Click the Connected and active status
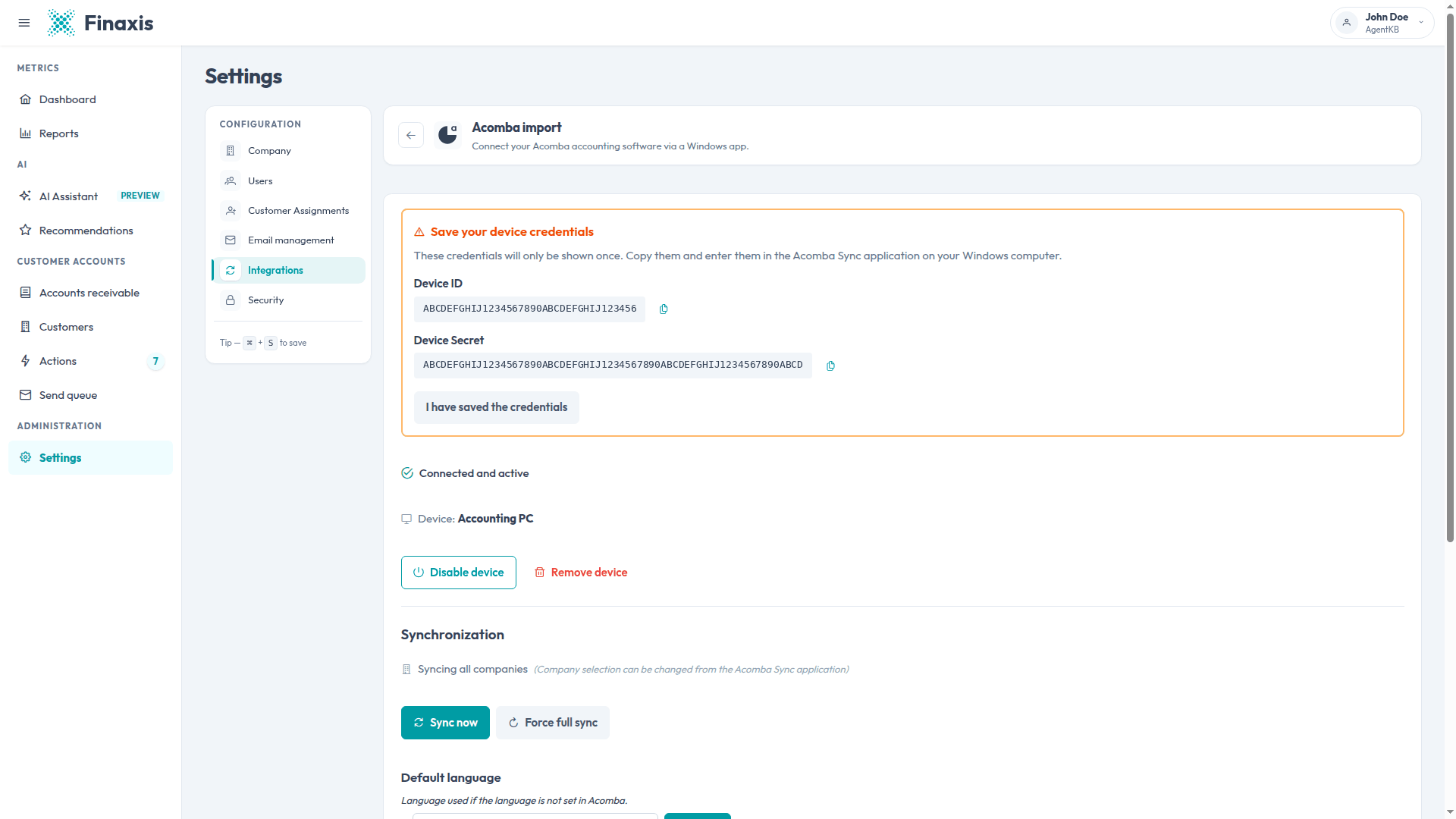The height and width of the screenshot is (819, 1456). 465,473
